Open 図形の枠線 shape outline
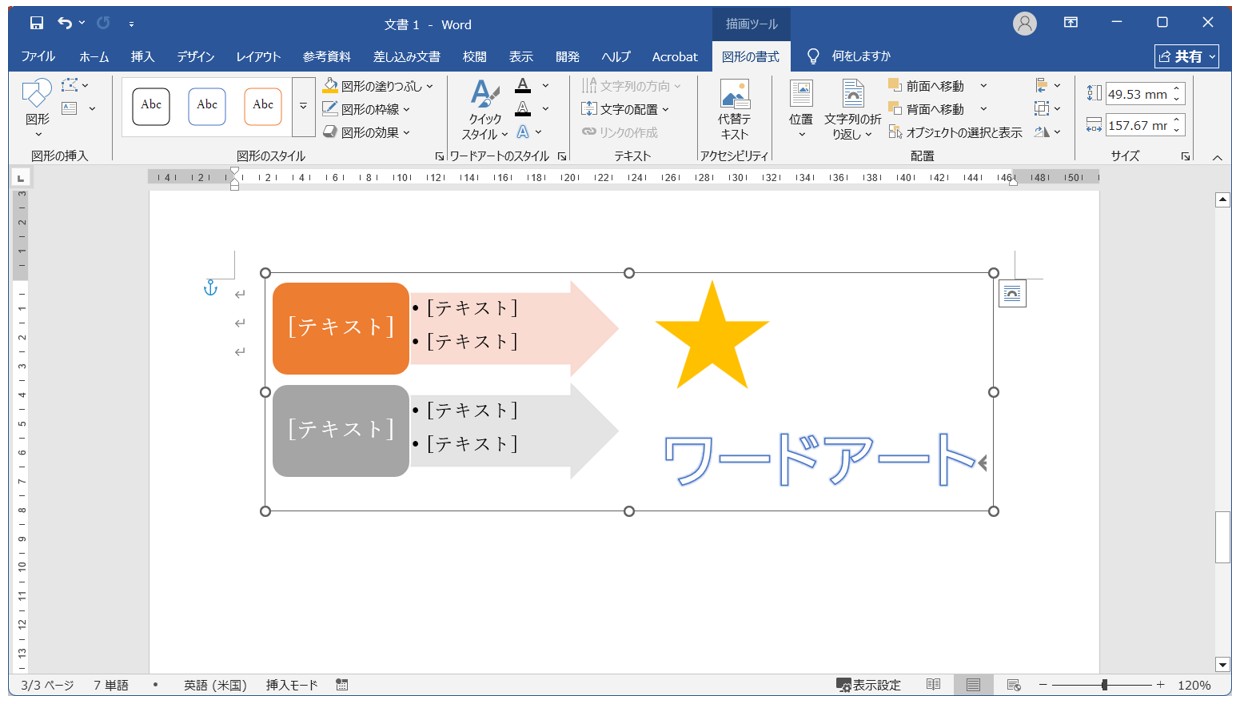 click(366, 109)
